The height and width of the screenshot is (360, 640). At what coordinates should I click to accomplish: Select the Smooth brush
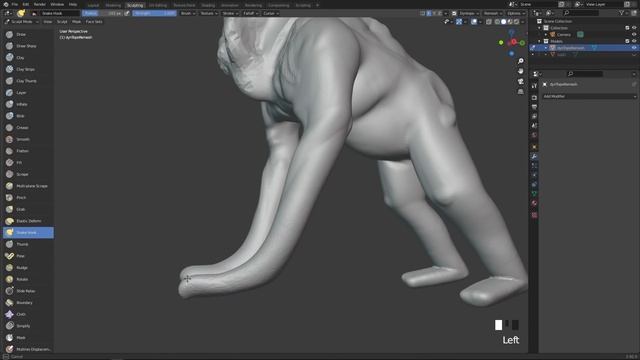[x=28, y=139]
